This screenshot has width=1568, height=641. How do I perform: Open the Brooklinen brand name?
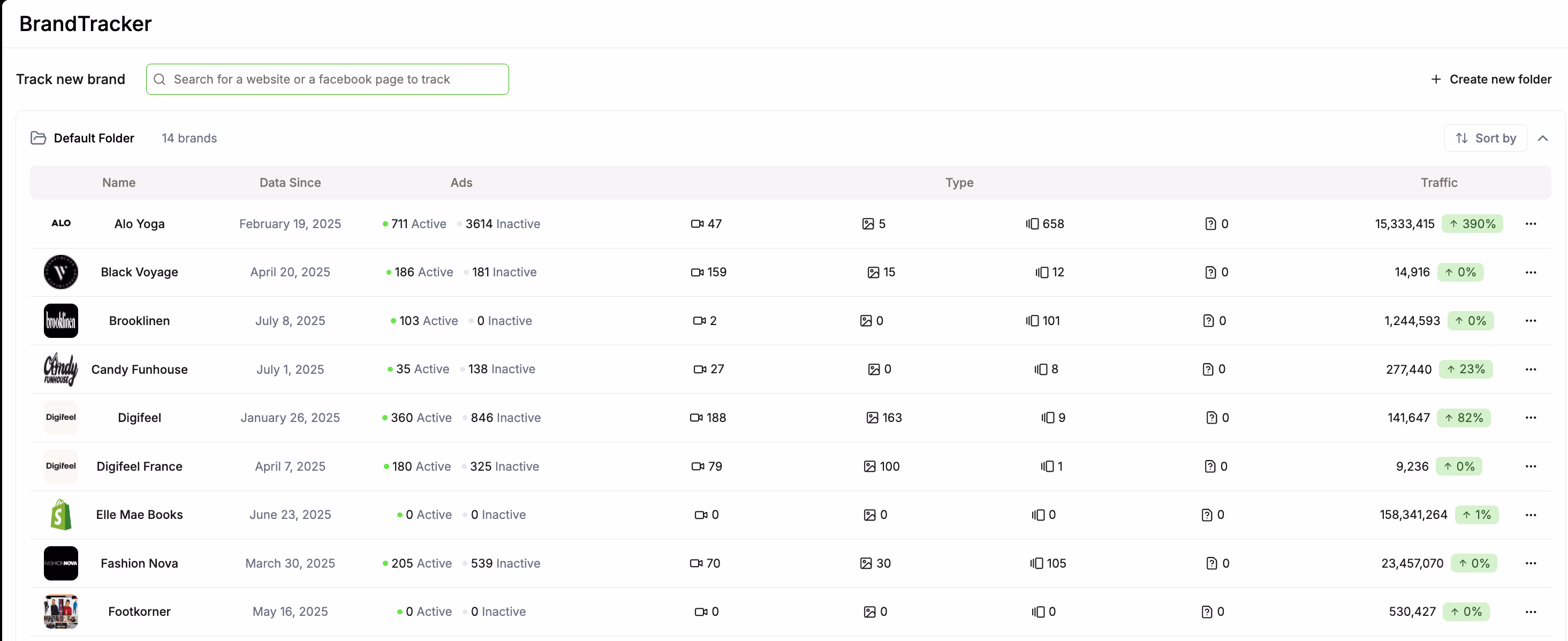(x=139, y=321)
